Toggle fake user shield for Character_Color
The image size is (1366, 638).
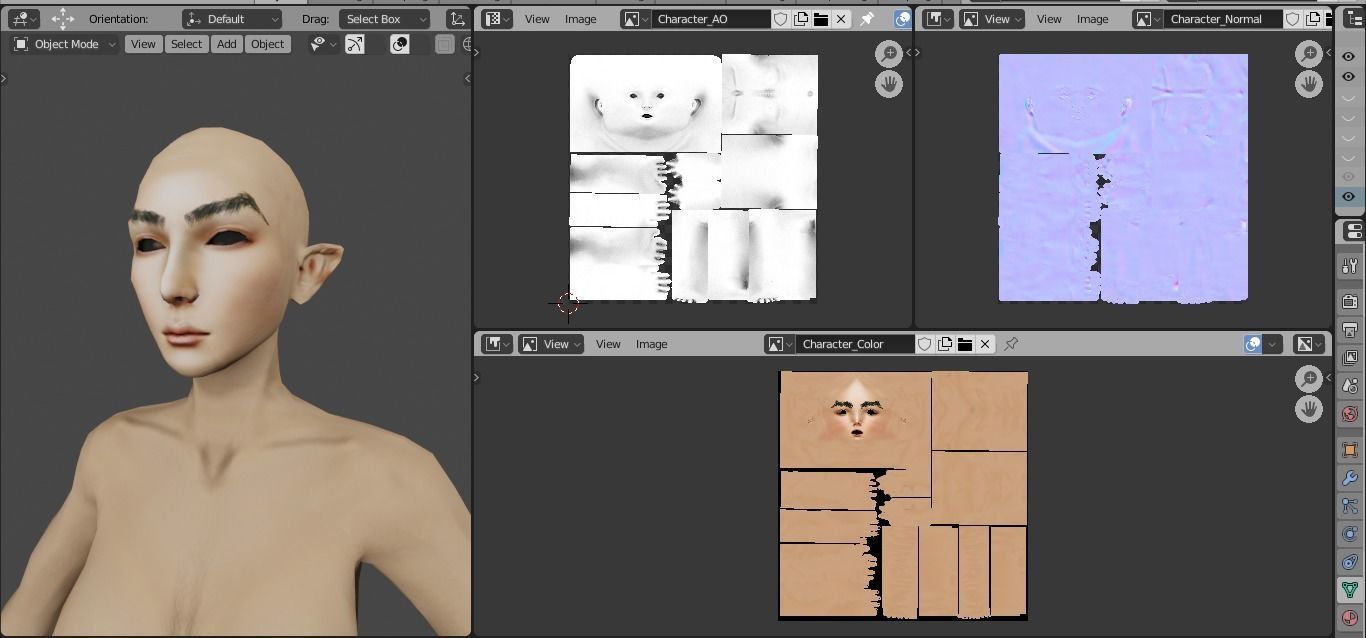(x=925, y=344)
